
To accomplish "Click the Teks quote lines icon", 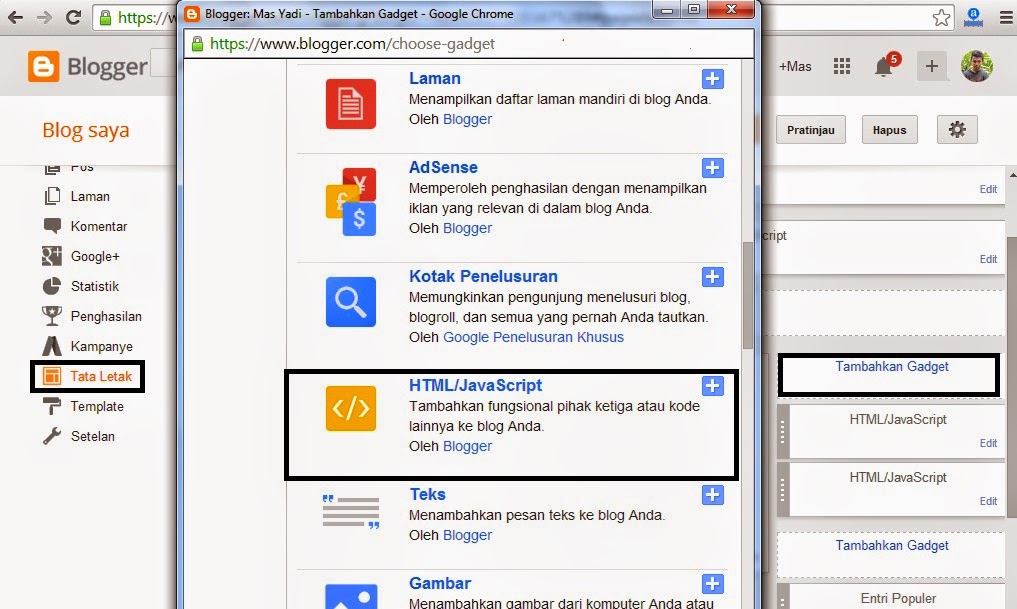I will pos(350,512).
